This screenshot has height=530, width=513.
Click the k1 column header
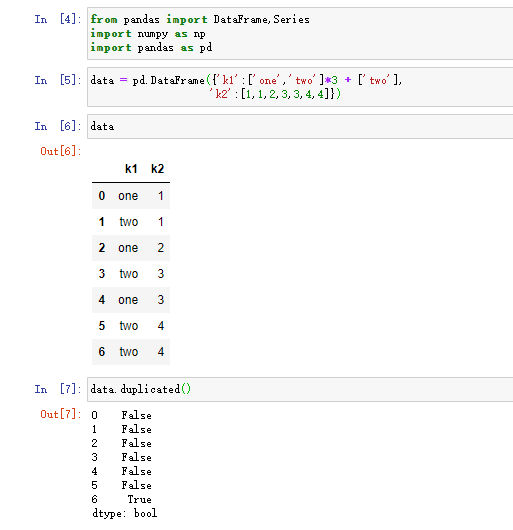click(x=131, y=169)
